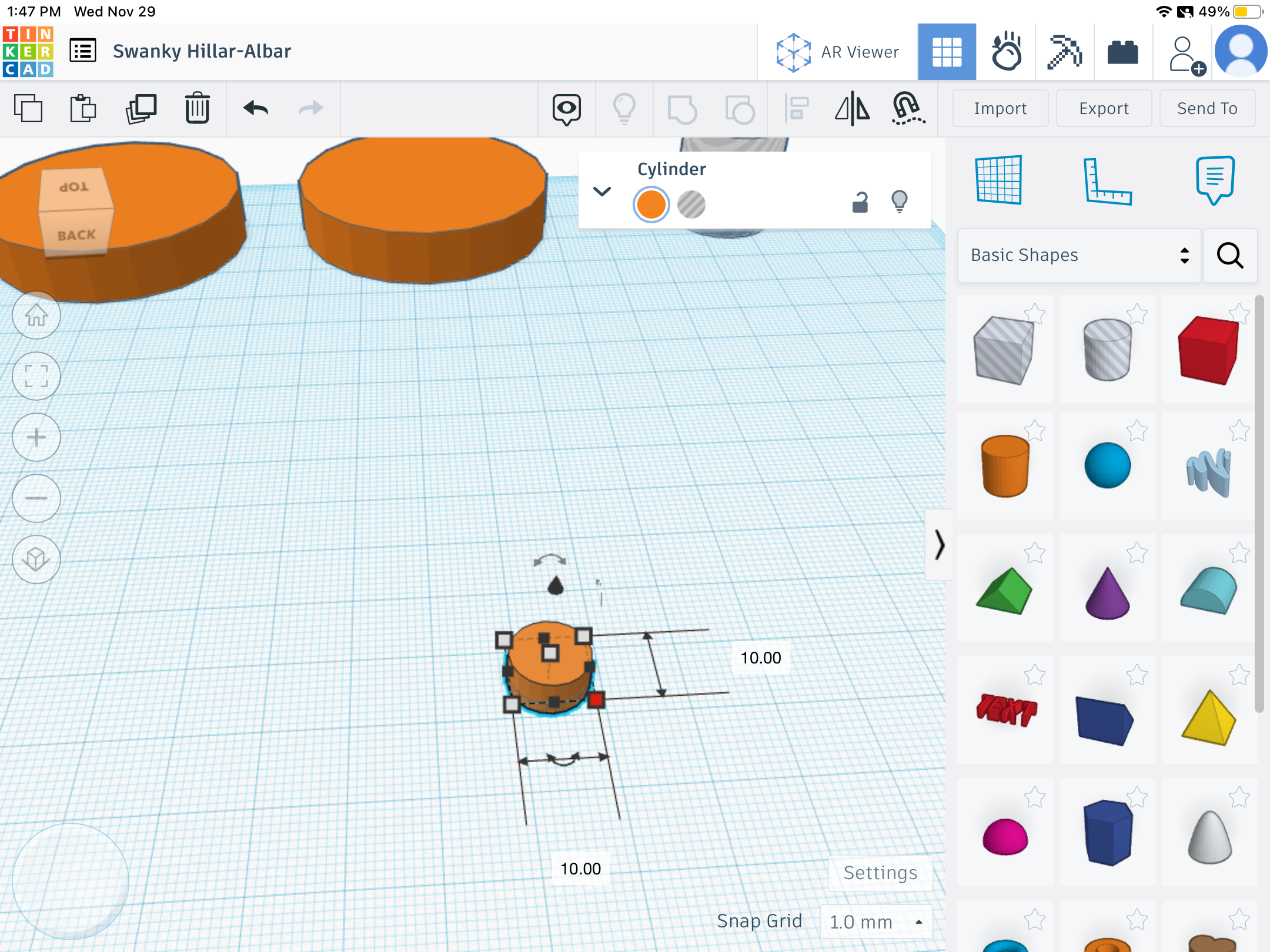Hide the selected Cylinder shape
The width and height of the screenshot is (1270, 952).
tap(900, 201)
